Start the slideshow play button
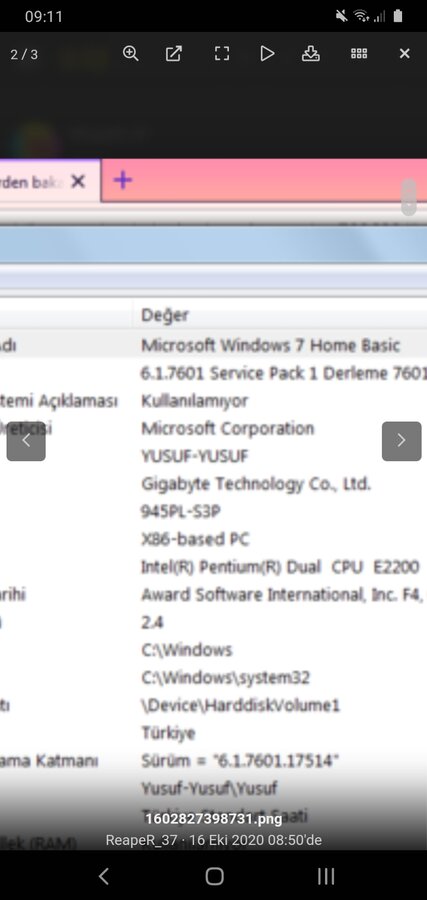Viewport: 427px width, 900px height. (x=267, y=53)
